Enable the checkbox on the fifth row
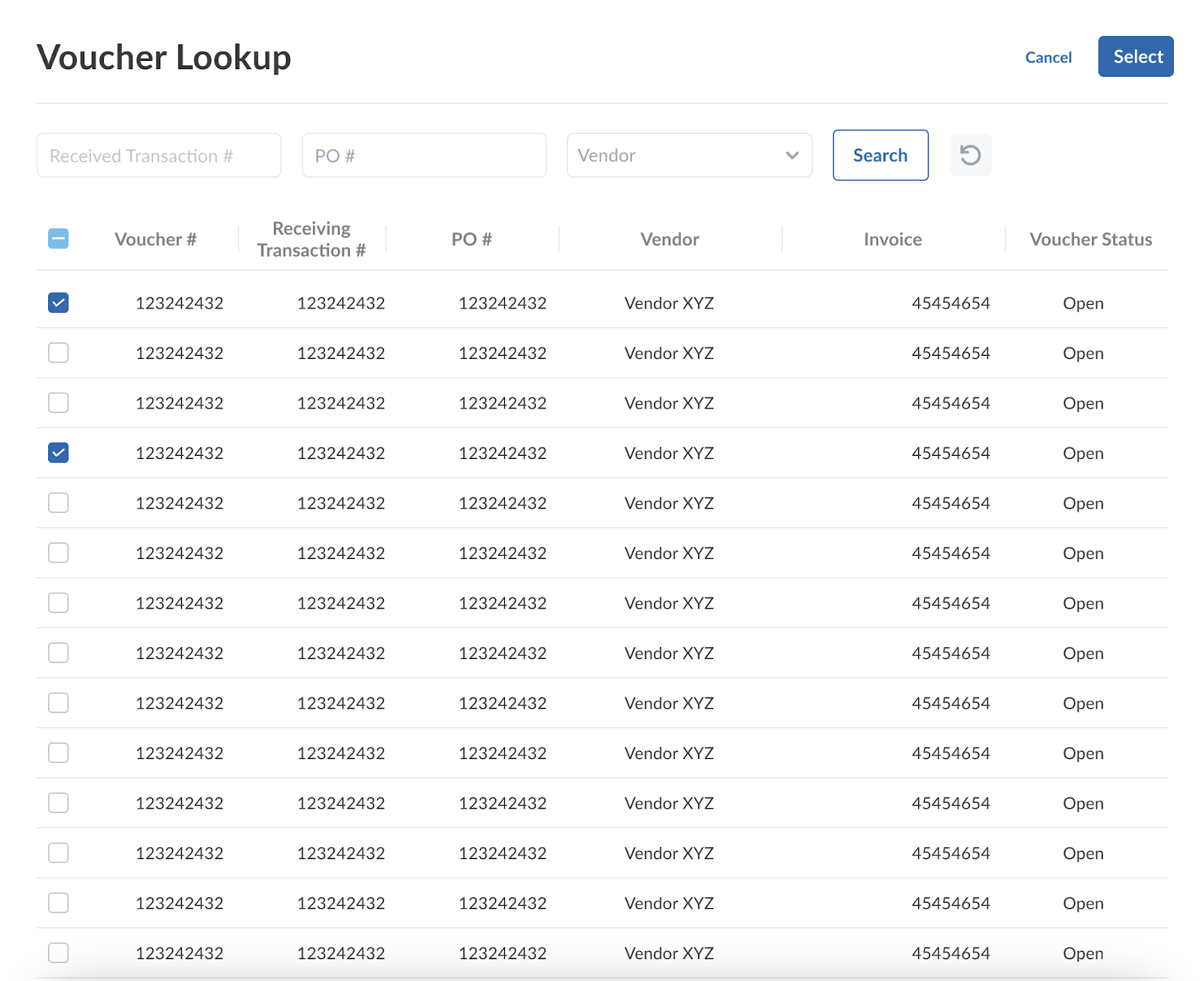Image resolution: width=1204 pixels, height=981 pixels. pos(58,503)
